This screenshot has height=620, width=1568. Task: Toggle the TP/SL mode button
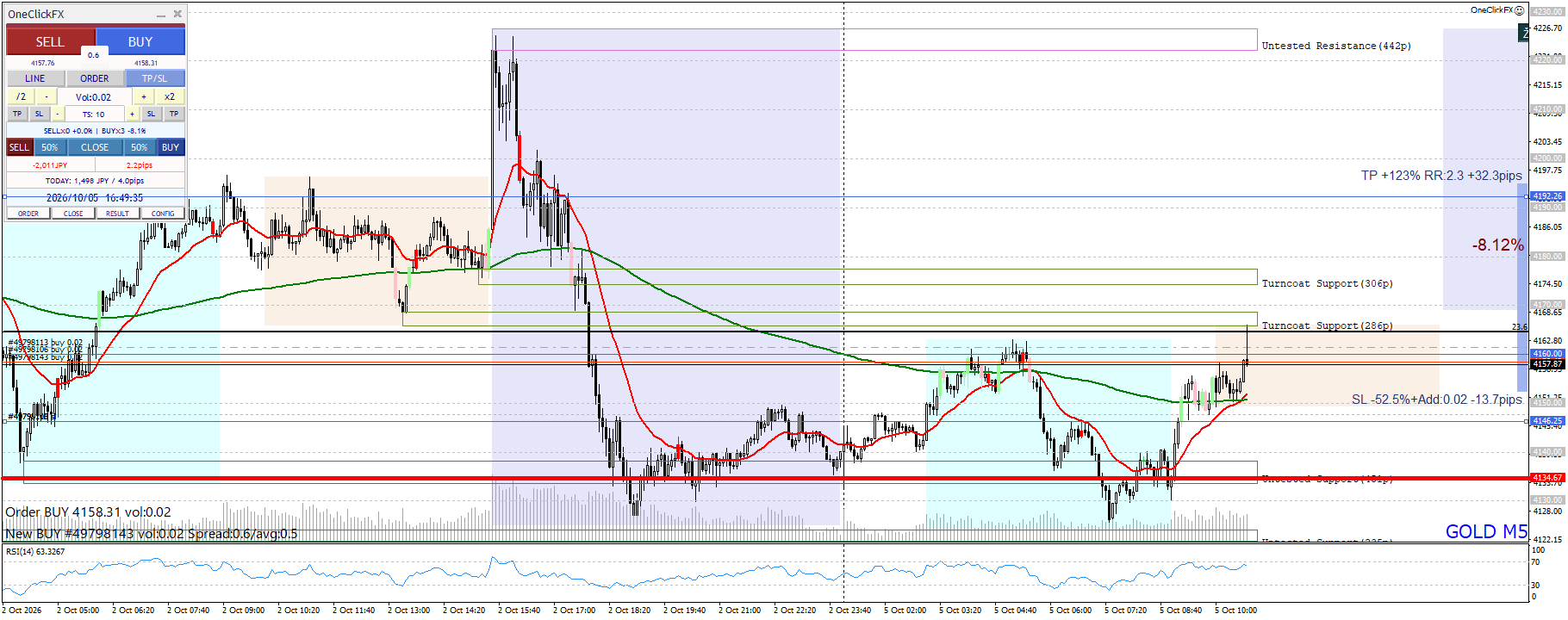click(x=155, y=78)
